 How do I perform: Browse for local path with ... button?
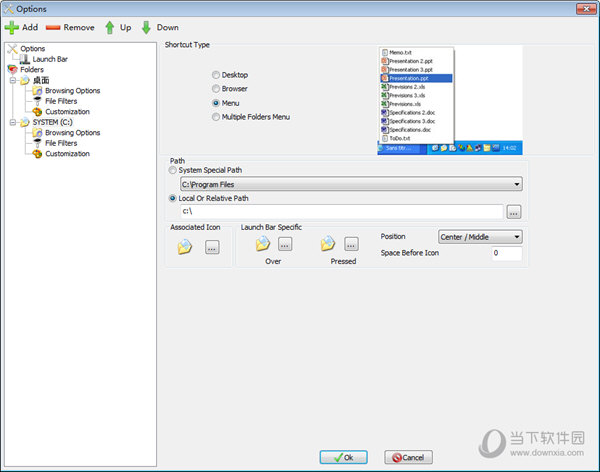tap(514, 212)
